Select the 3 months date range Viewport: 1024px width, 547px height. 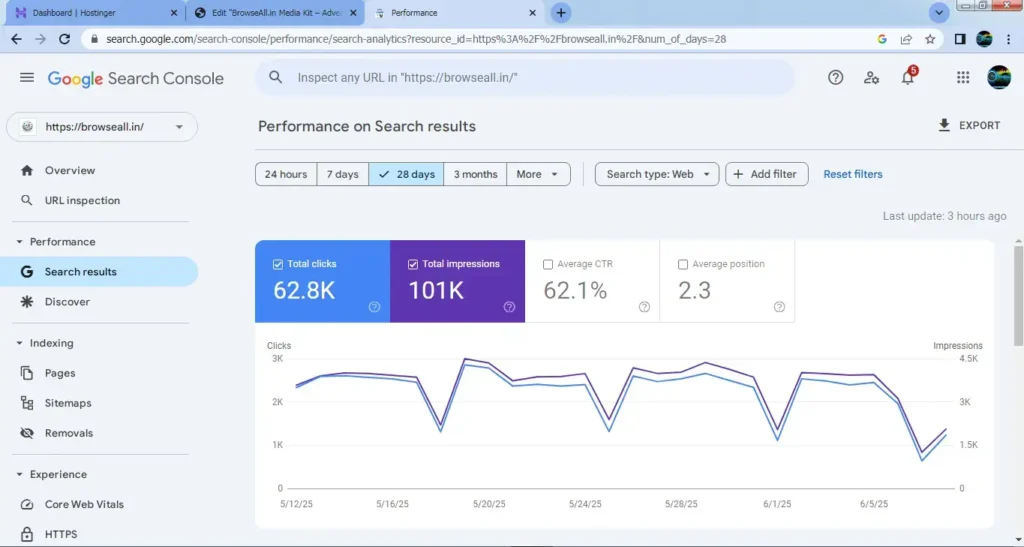pyautogui.click(x=475, y=174)
